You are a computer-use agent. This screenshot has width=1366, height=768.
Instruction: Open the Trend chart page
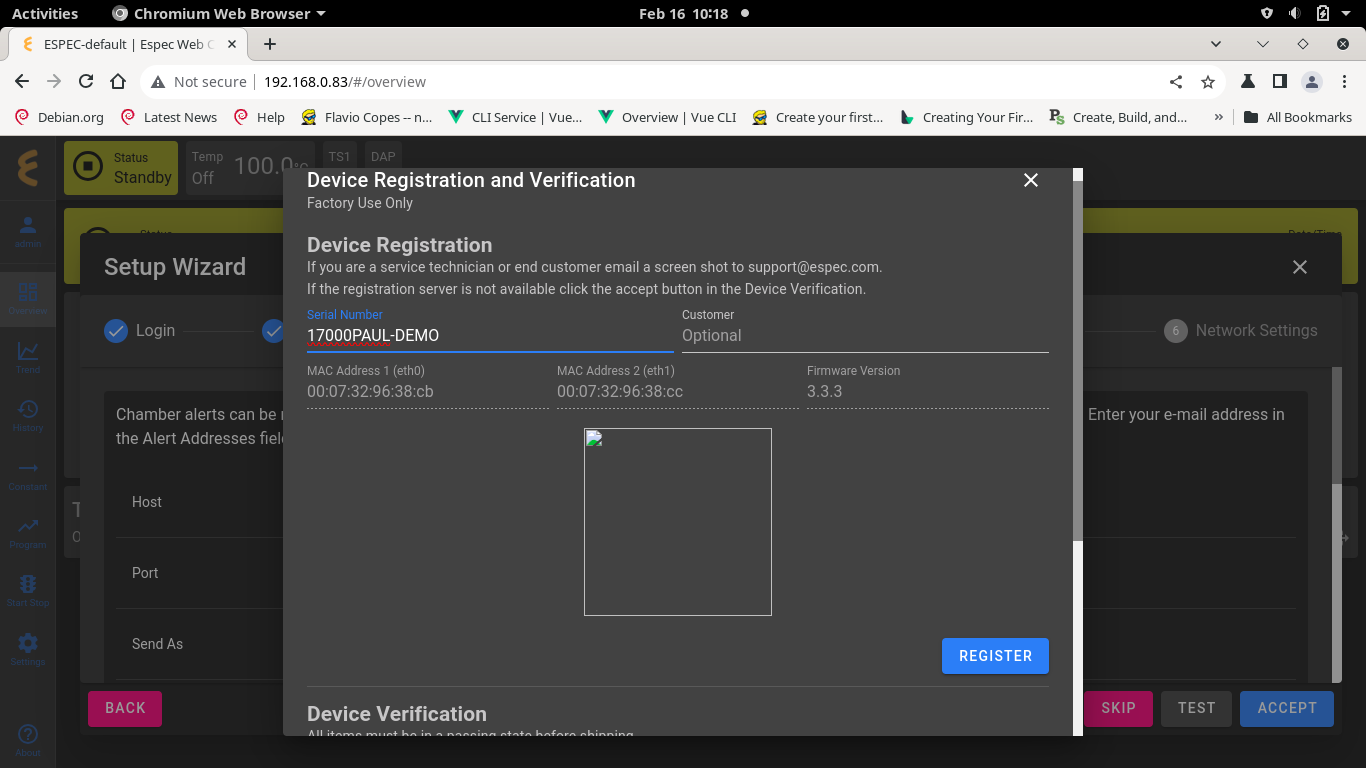pos(28,357)
